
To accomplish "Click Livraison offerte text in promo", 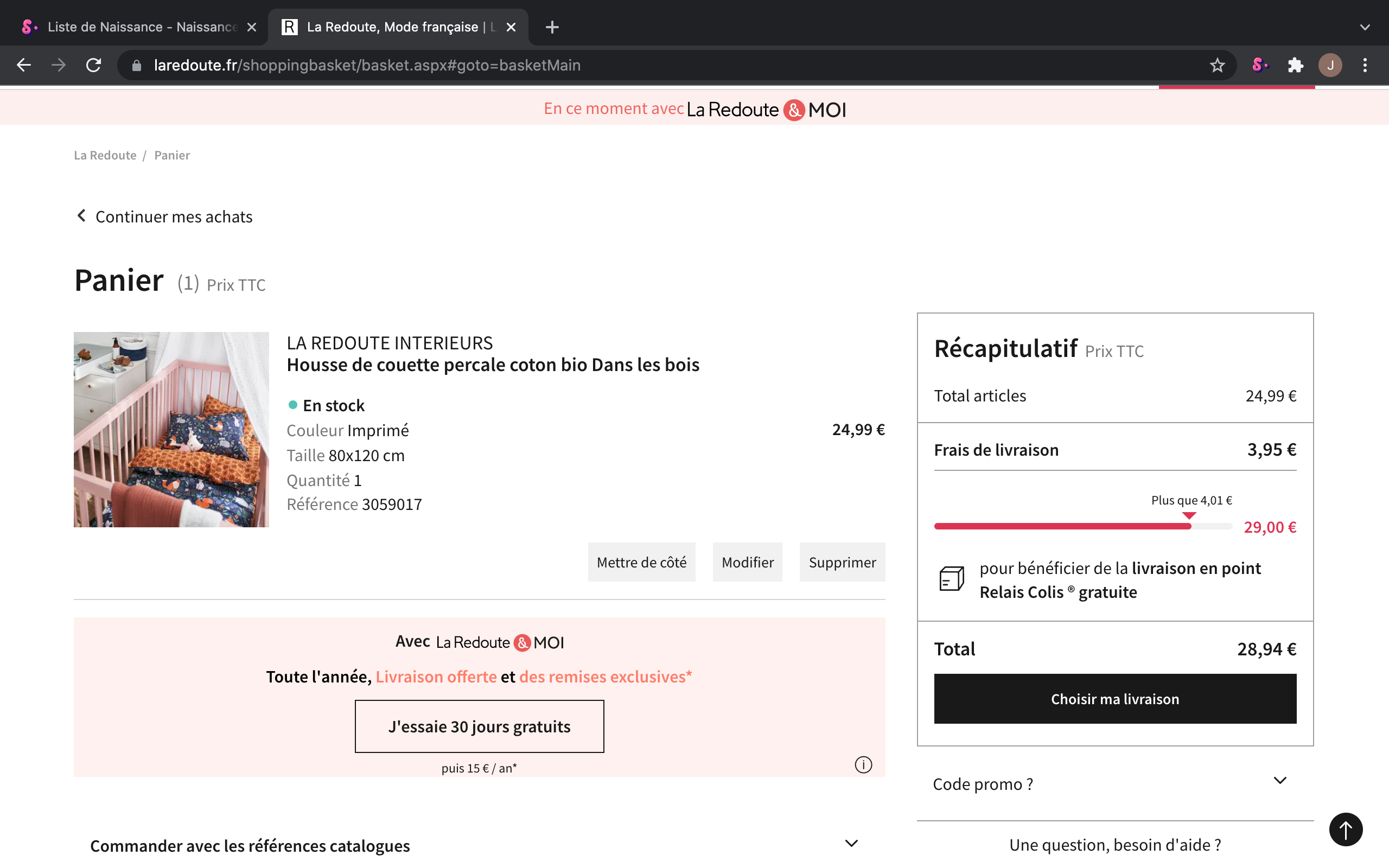I will coord(436,677).
